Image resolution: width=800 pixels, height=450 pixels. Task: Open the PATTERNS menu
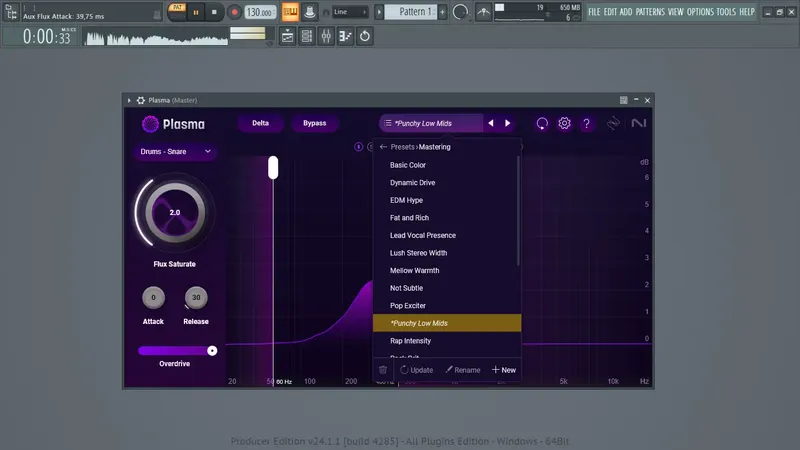point(650,12)
